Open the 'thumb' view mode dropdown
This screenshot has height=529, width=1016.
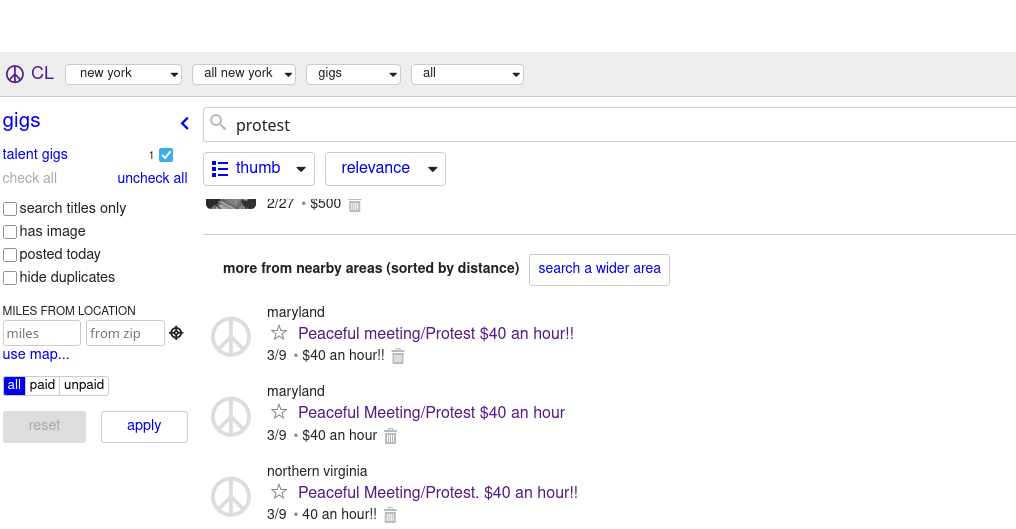pos(259,169)
